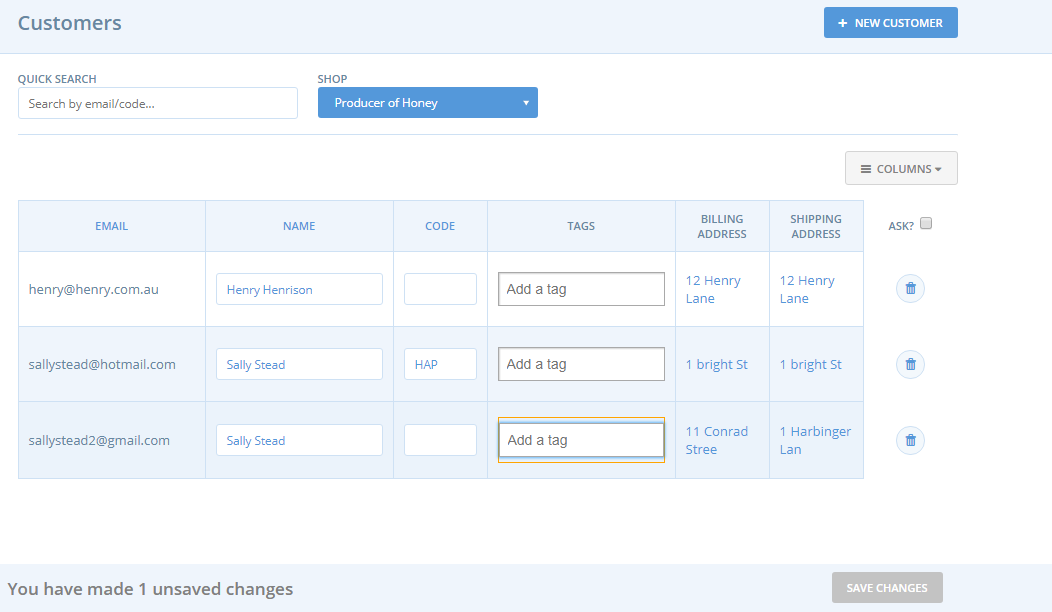Open billing address 1 bright St
Image resolution: width=1052 pixels, height=612 pixels.
716,364
